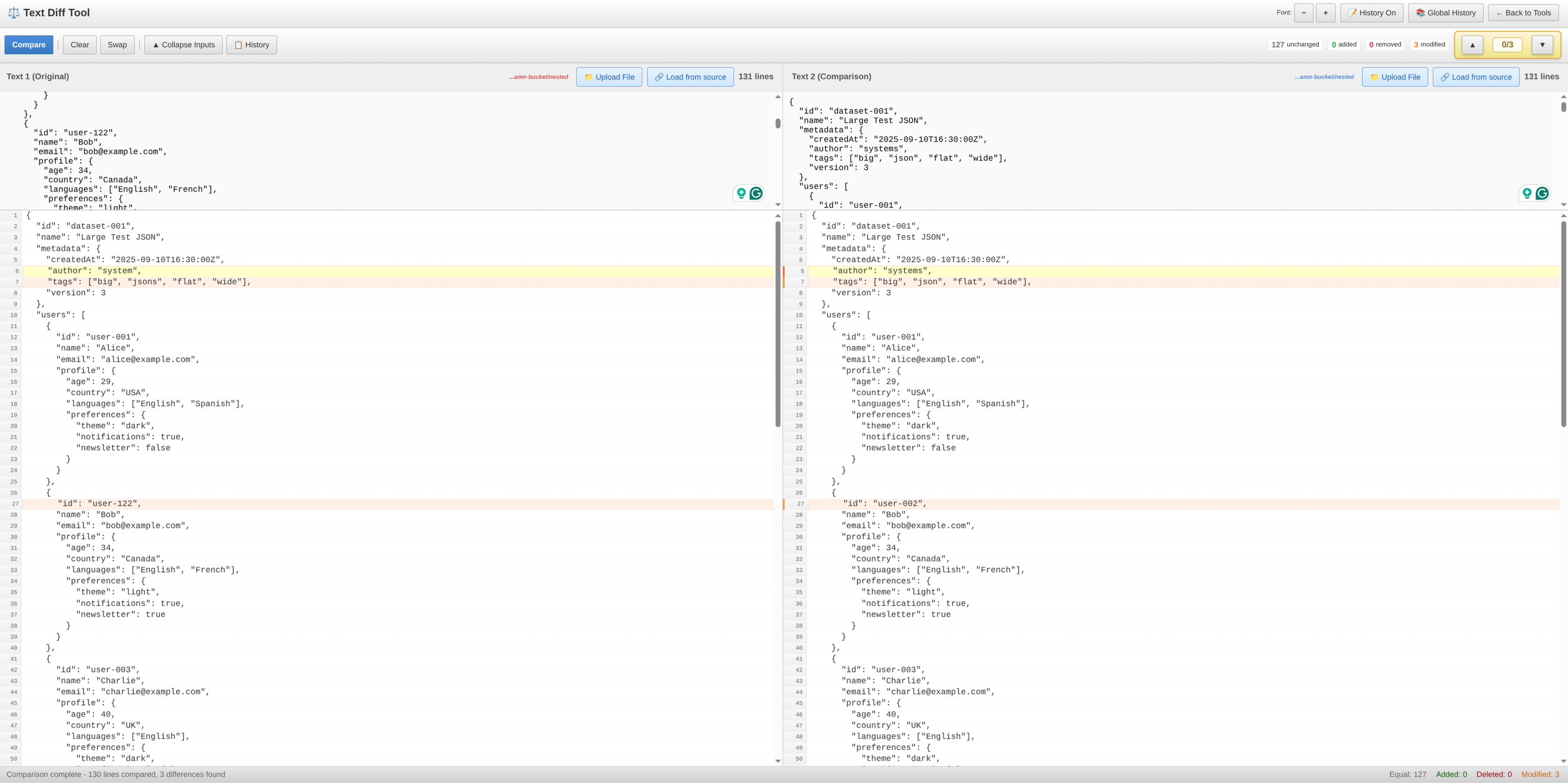Collapse the input text areas
Viewport: 1568px width, 783px height.
point(183,45)
